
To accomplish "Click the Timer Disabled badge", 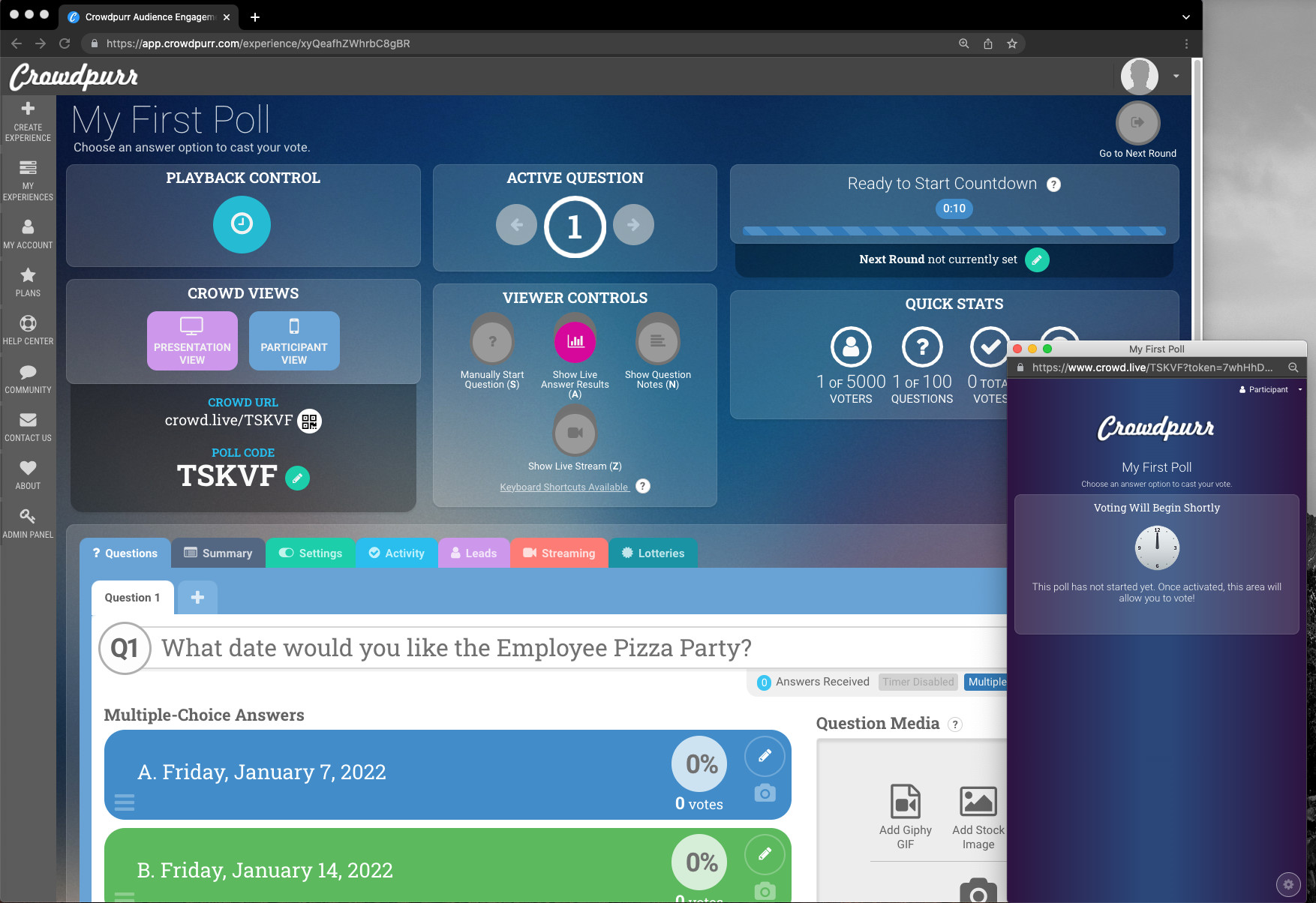I will 918,682.
